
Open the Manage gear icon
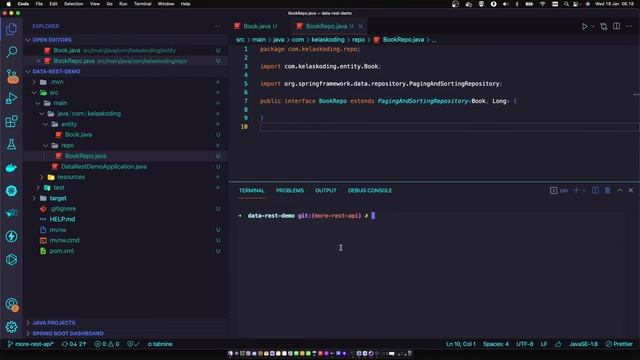coord(11,327)
